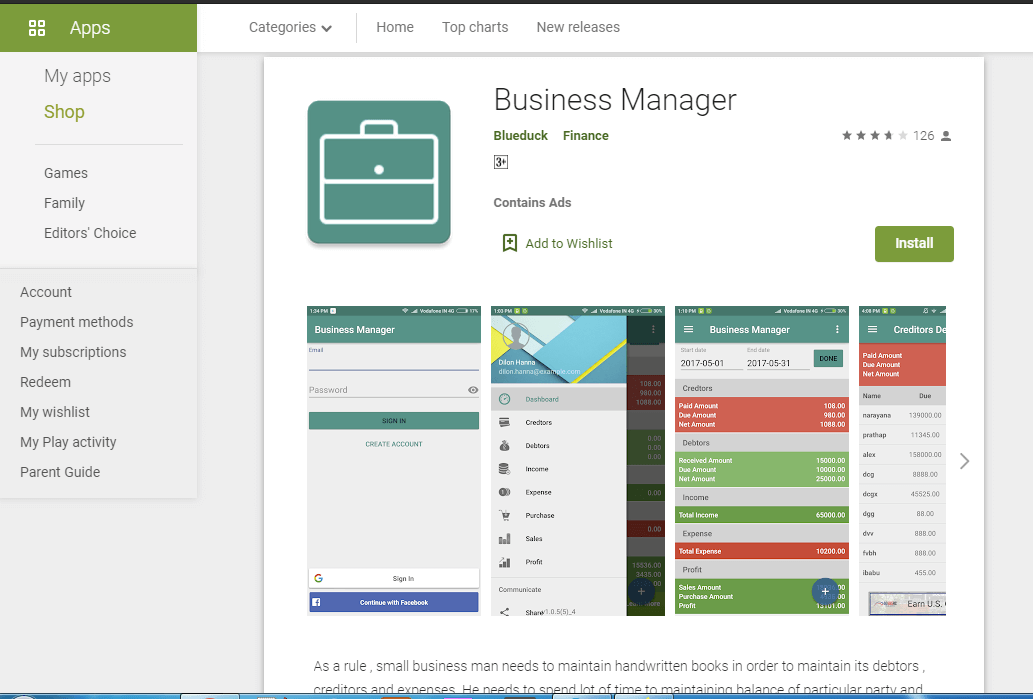Screen dimensions: 1033x699
Task: Click the 3+ content rating badge
Action: point(501,162)
